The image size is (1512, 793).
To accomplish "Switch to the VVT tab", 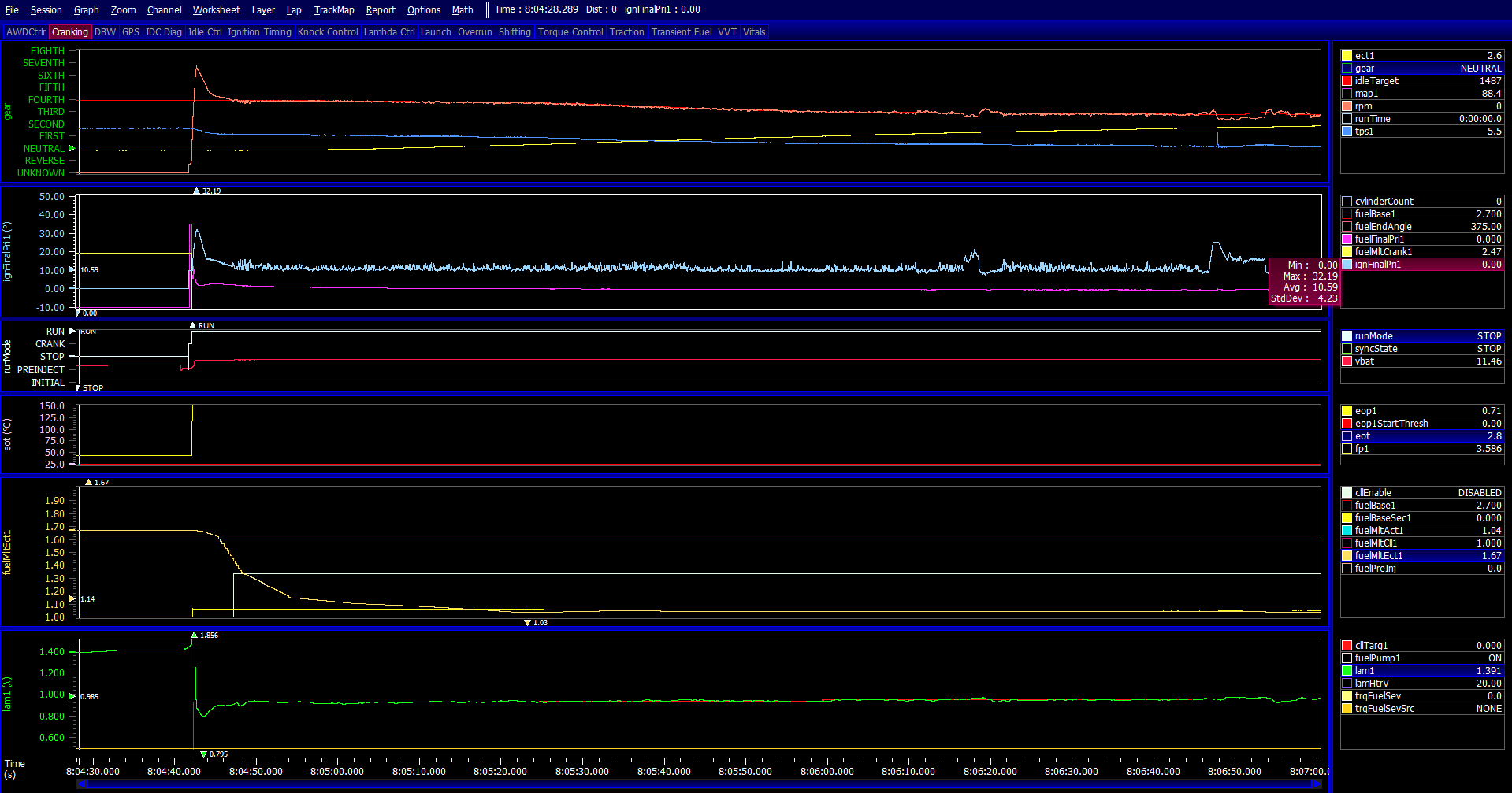I will [727, 32].
